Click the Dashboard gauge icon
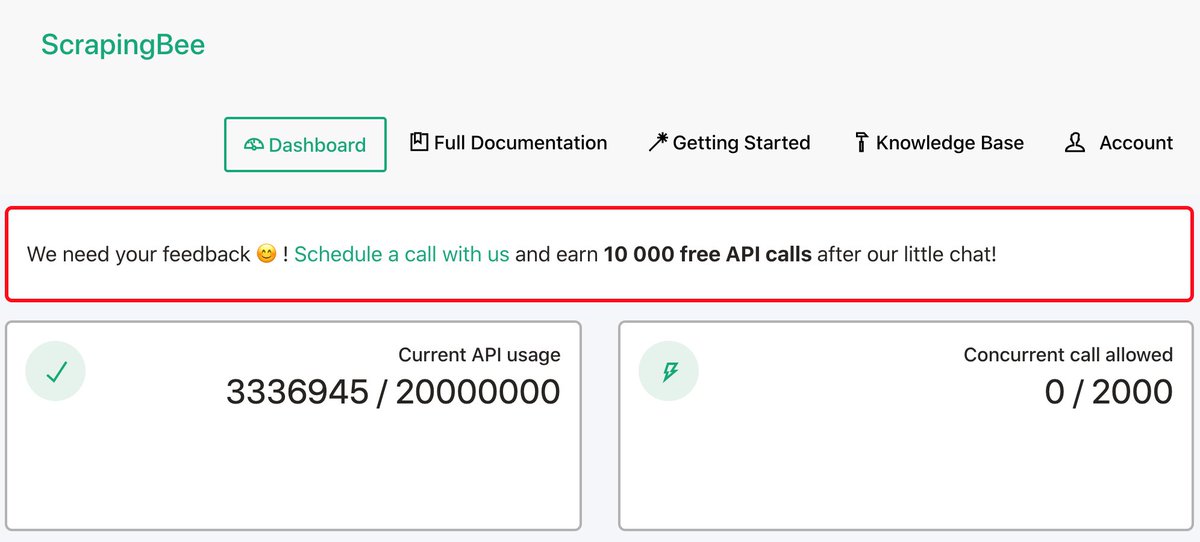The width and height of the screenshot is (1200, 542). (254, 145)
